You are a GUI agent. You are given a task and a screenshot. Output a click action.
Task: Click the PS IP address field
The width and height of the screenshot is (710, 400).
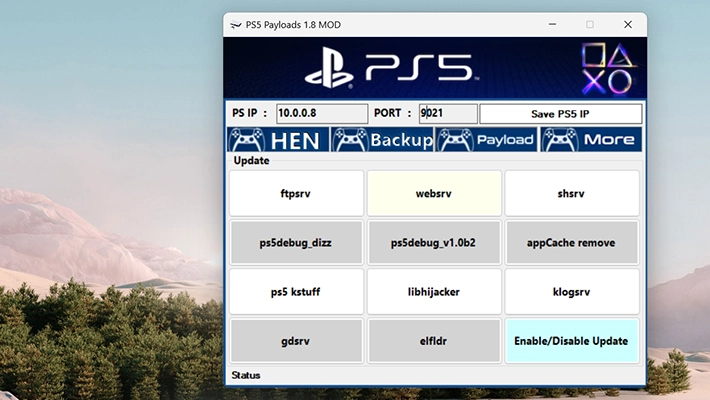[322, 113]
